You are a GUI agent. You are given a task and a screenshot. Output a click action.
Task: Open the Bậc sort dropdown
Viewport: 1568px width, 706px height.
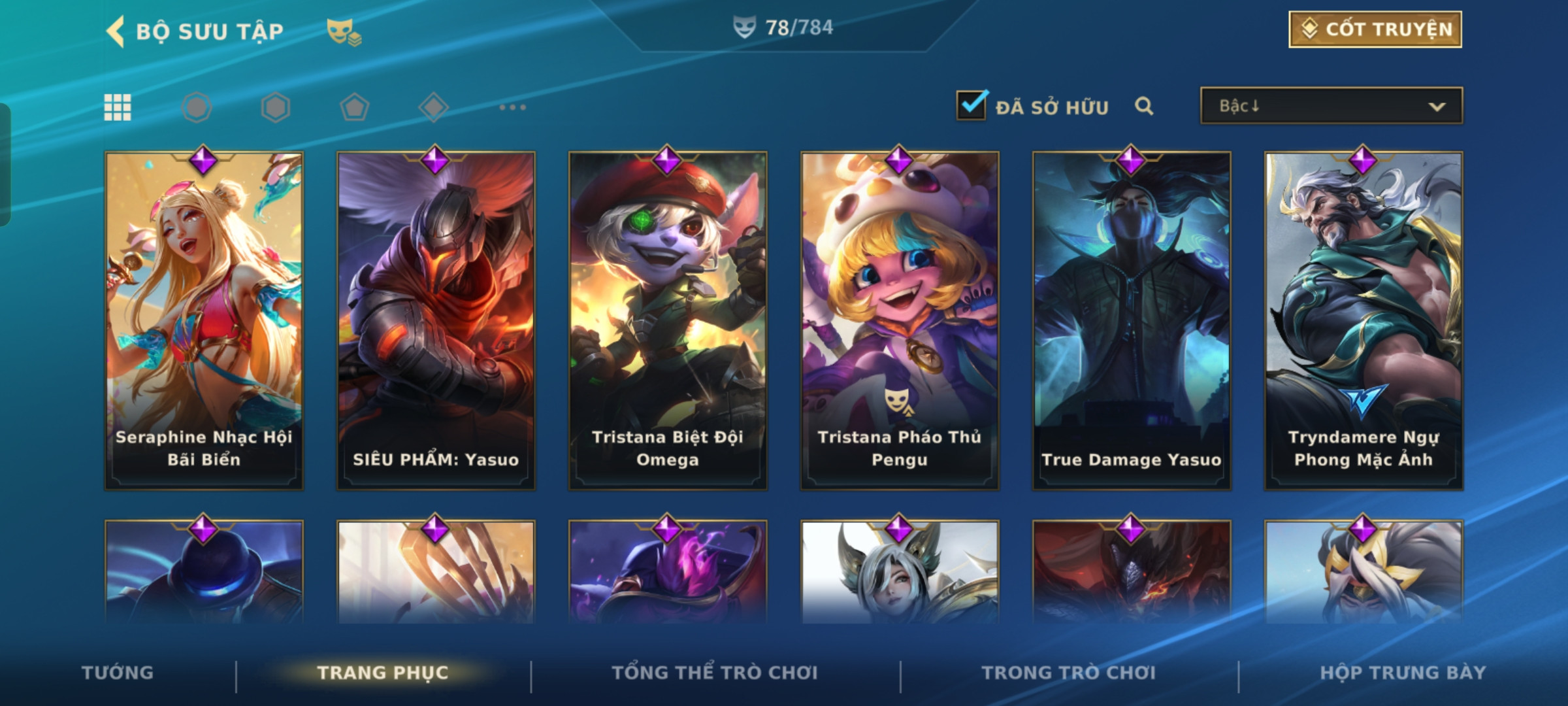coord(1331,106)
